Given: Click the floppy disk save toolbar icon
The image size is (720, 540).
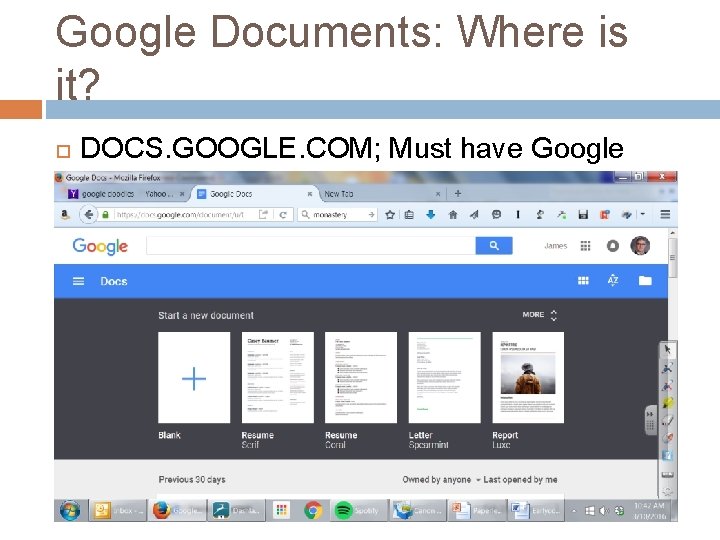Looking at the screenshot, I should [583, 214].
